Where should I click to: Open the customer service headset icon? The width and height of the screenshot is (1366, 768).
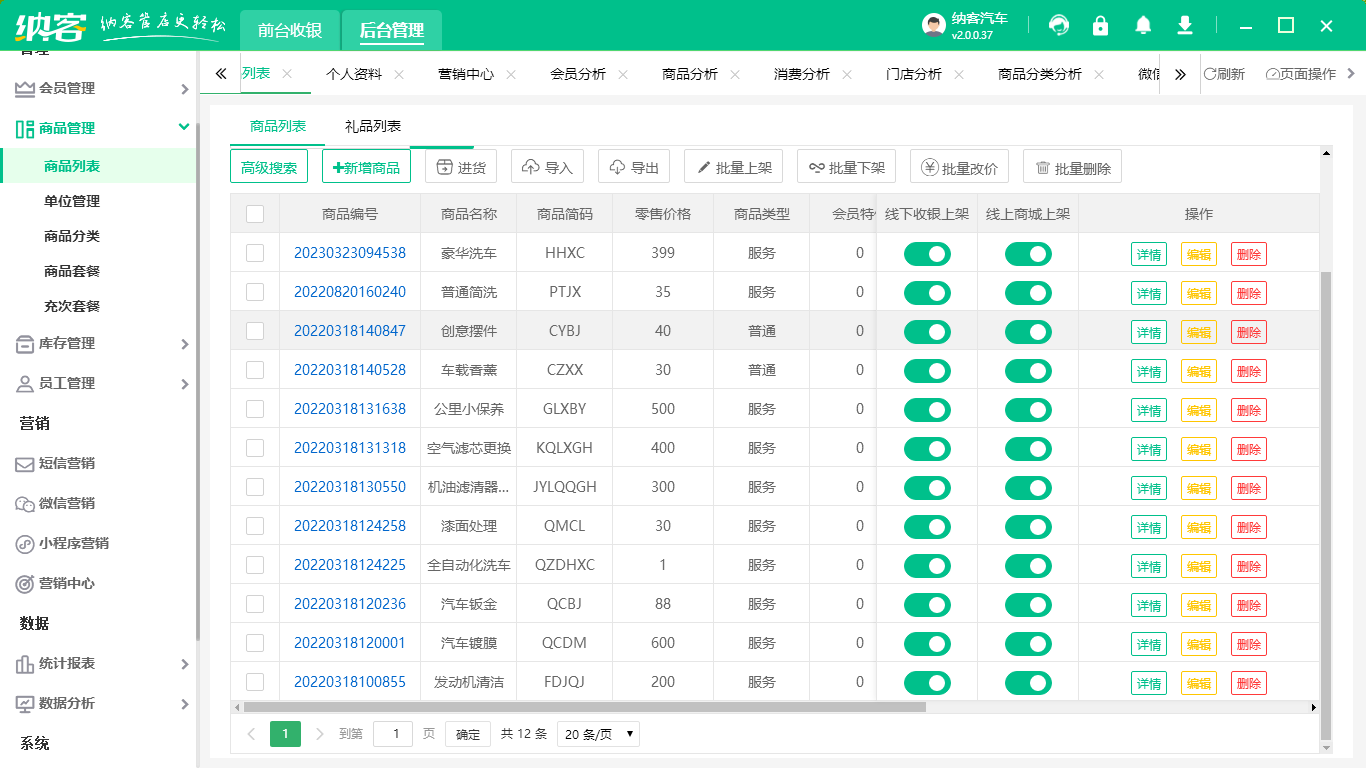click(1058, 25)
